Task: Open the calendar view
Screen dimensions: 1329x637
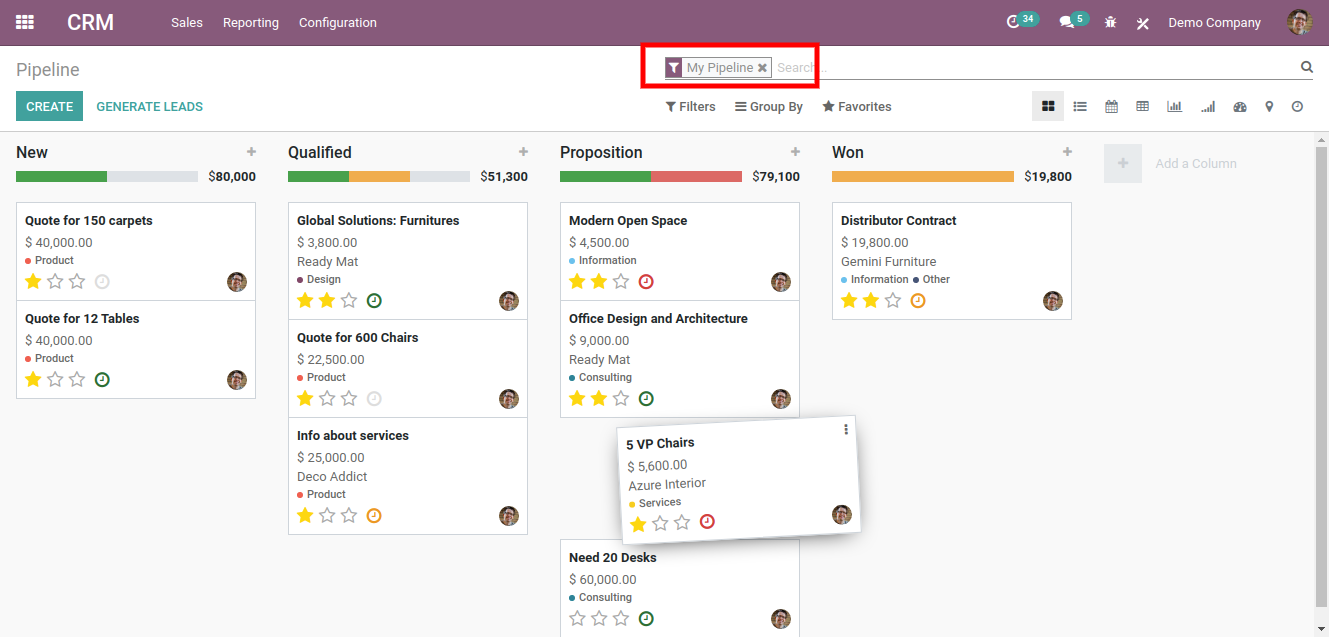Action: [x=1111, y=106]
